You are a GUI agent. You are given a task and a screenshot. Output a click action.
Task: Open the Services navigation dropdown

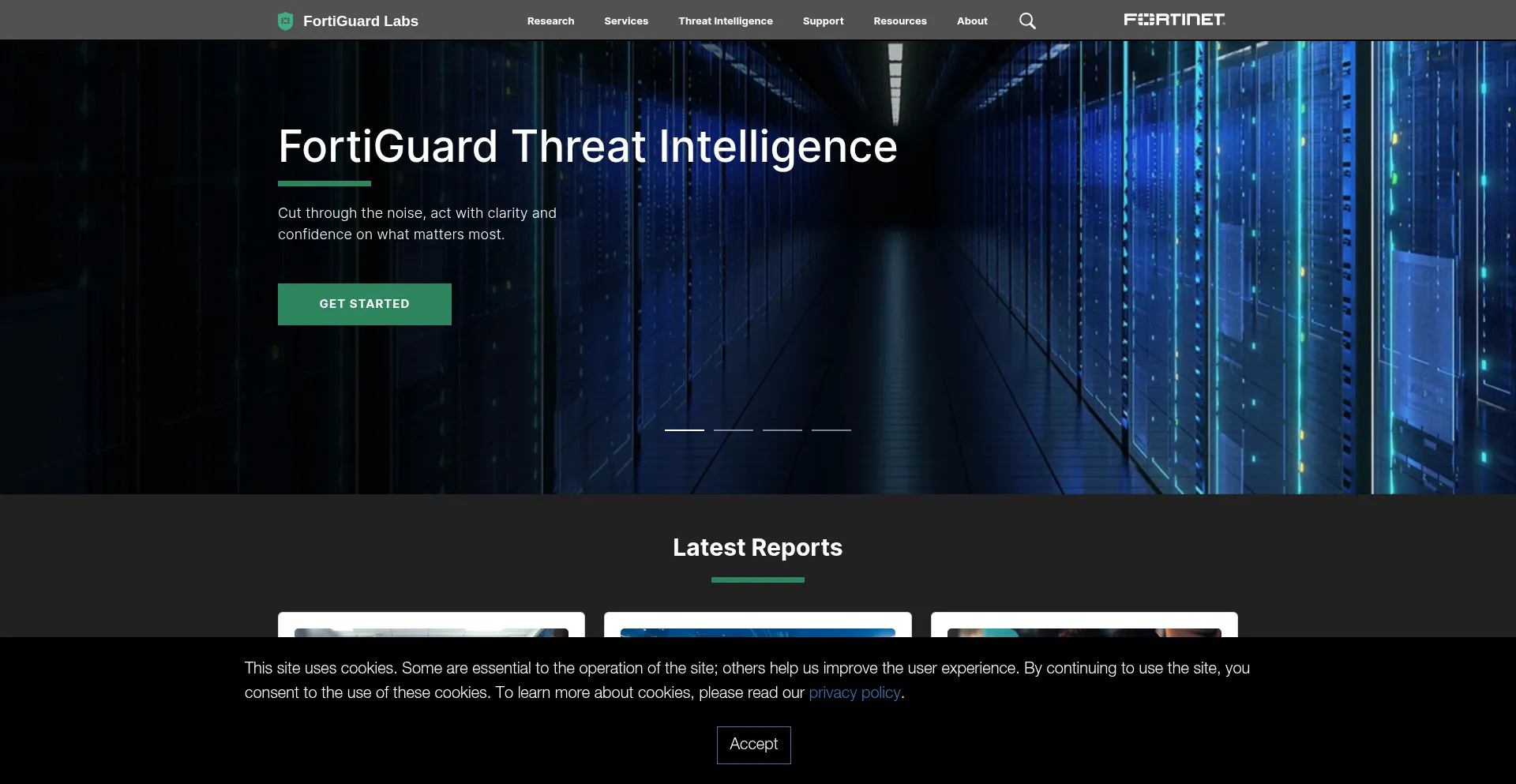click(x=625, y=21)
